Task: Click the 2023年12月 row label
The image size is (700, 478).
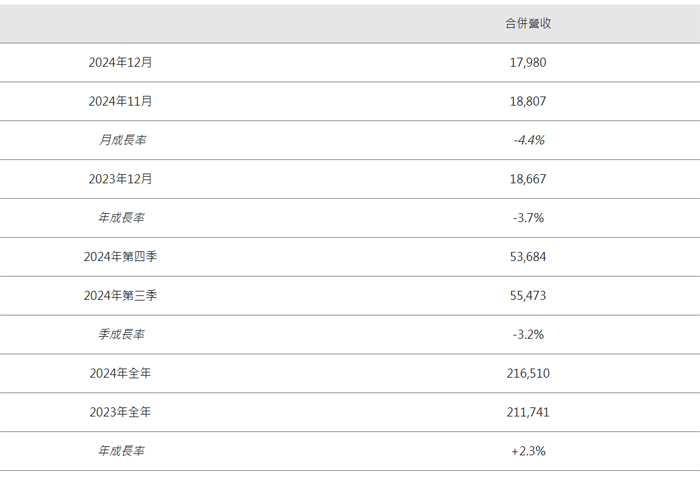Action: tap(120, 179)
